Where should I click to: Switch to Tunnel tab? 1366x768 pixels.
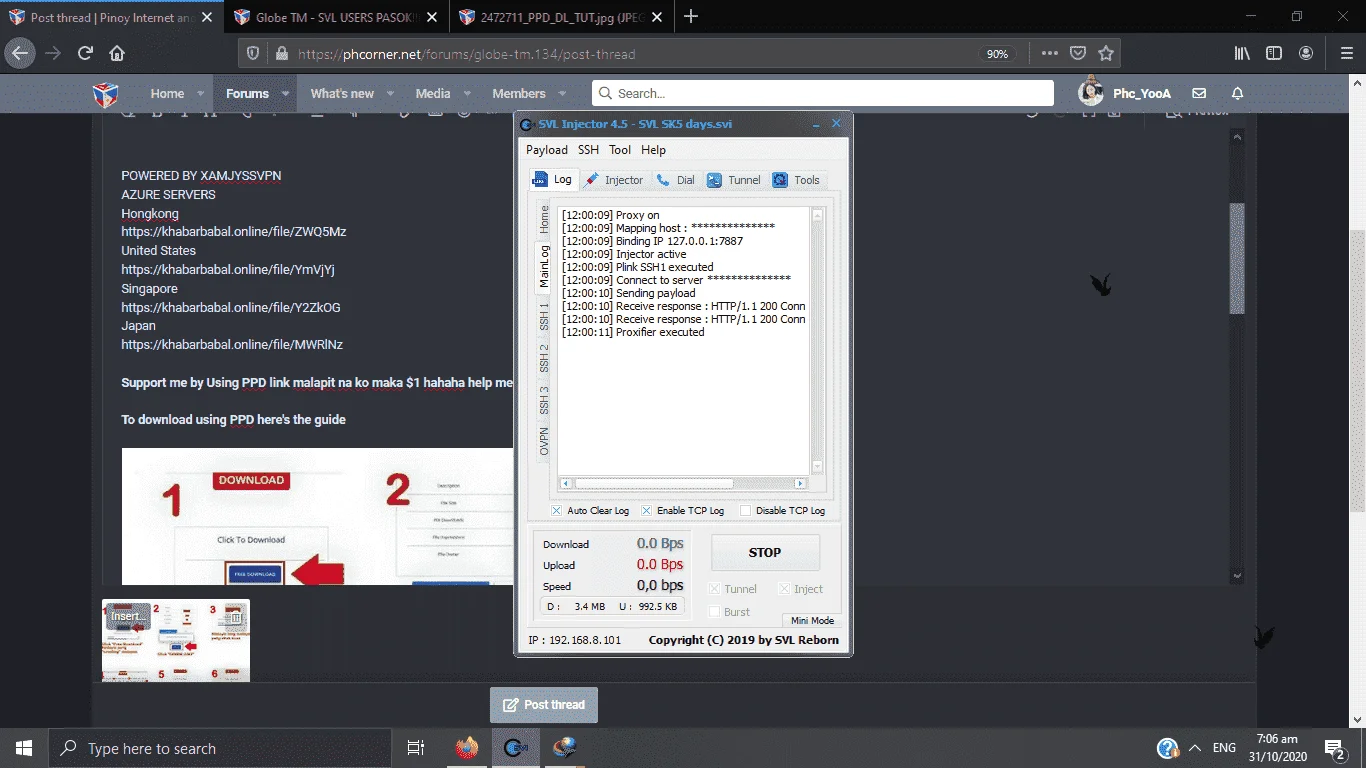(734, 180)
